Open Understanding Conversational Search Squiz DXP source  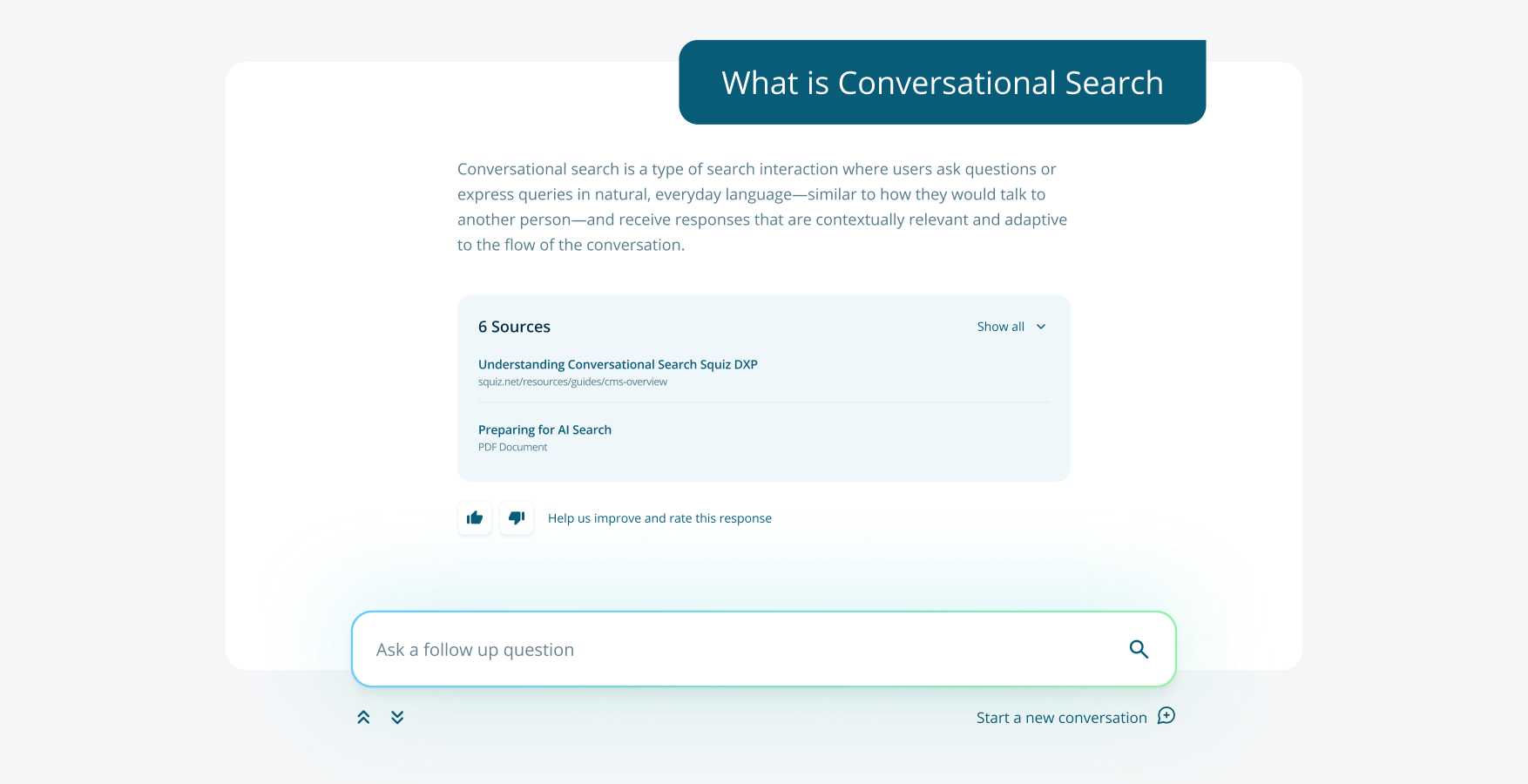pyautogui.click(x=618, y=364)
